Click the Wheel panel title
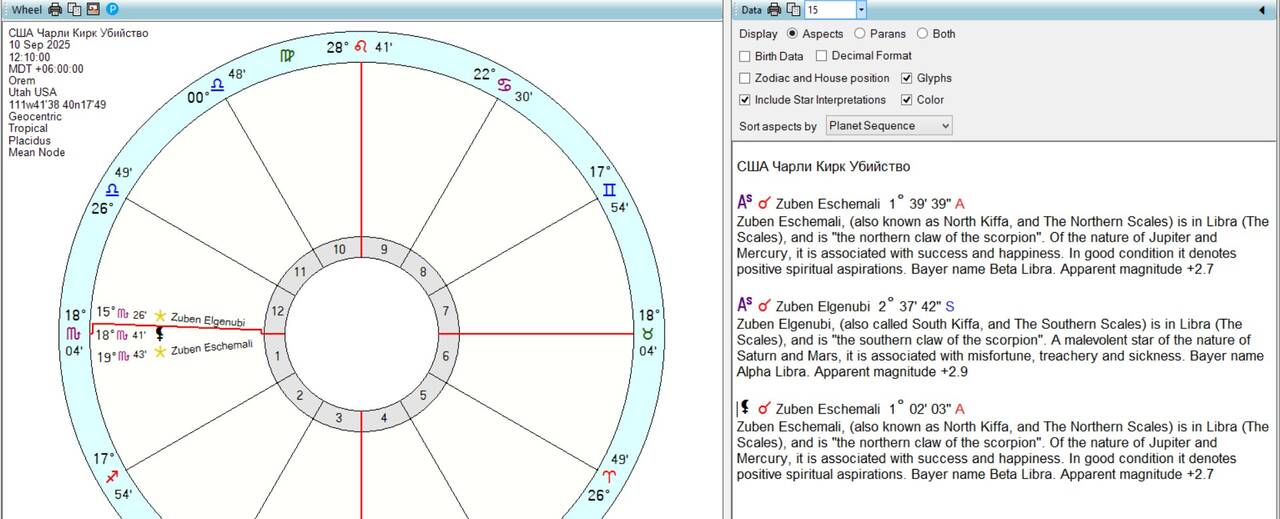The width and height of the screenshot is (1280, 519). pyautogui.click(x=26, y=9)
